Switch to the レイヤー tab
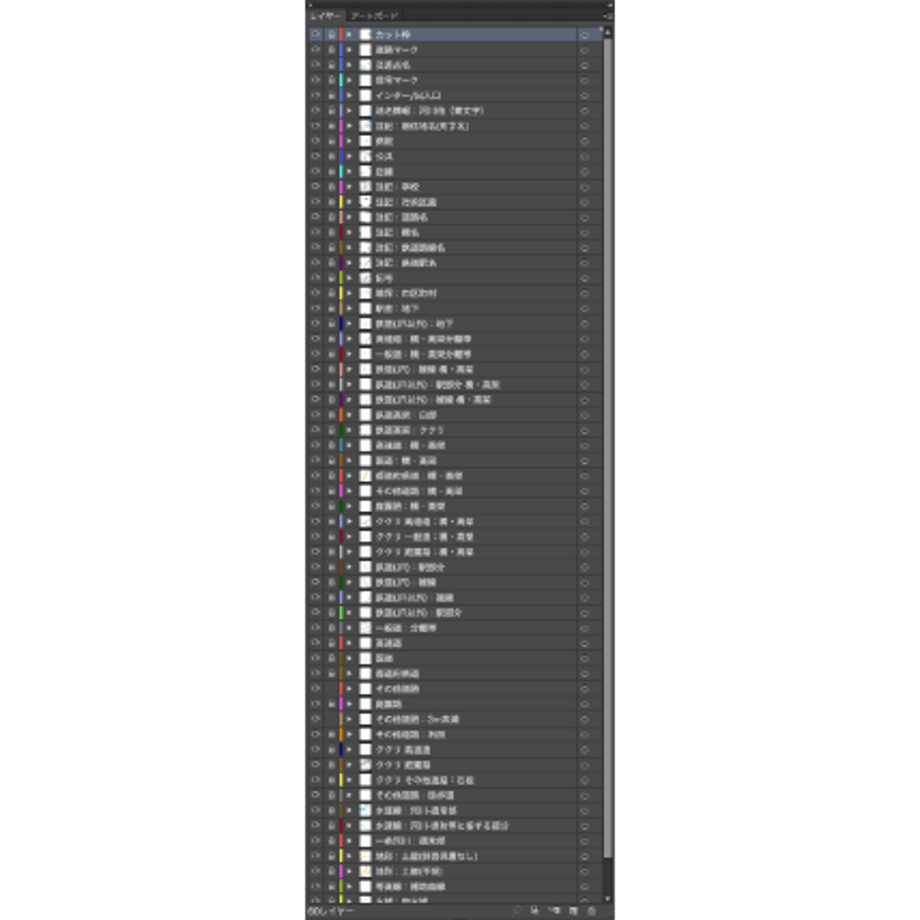The height and width of the screenshot is (920, 920). [326, 16]
